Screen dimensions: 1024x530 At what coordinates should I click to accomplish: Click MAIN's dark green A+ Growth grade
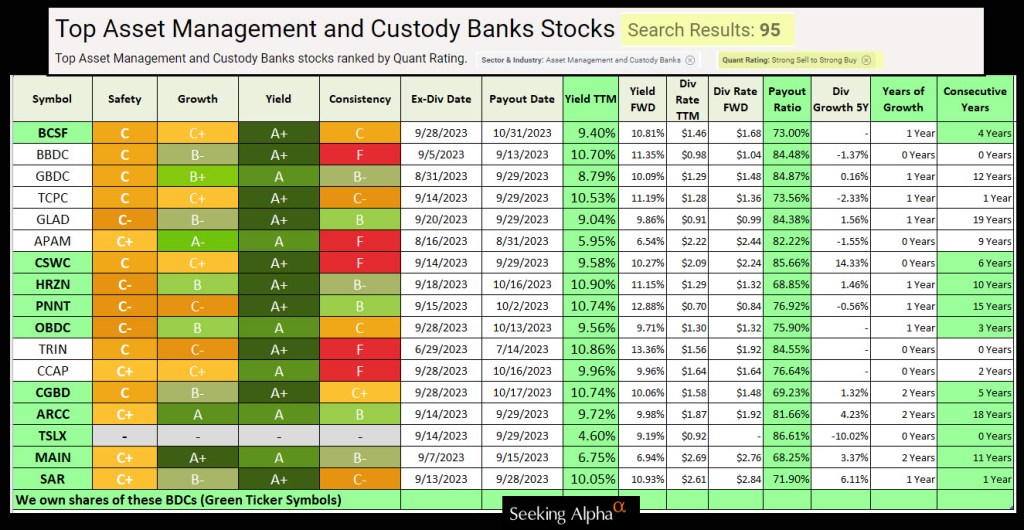point(198,457)
